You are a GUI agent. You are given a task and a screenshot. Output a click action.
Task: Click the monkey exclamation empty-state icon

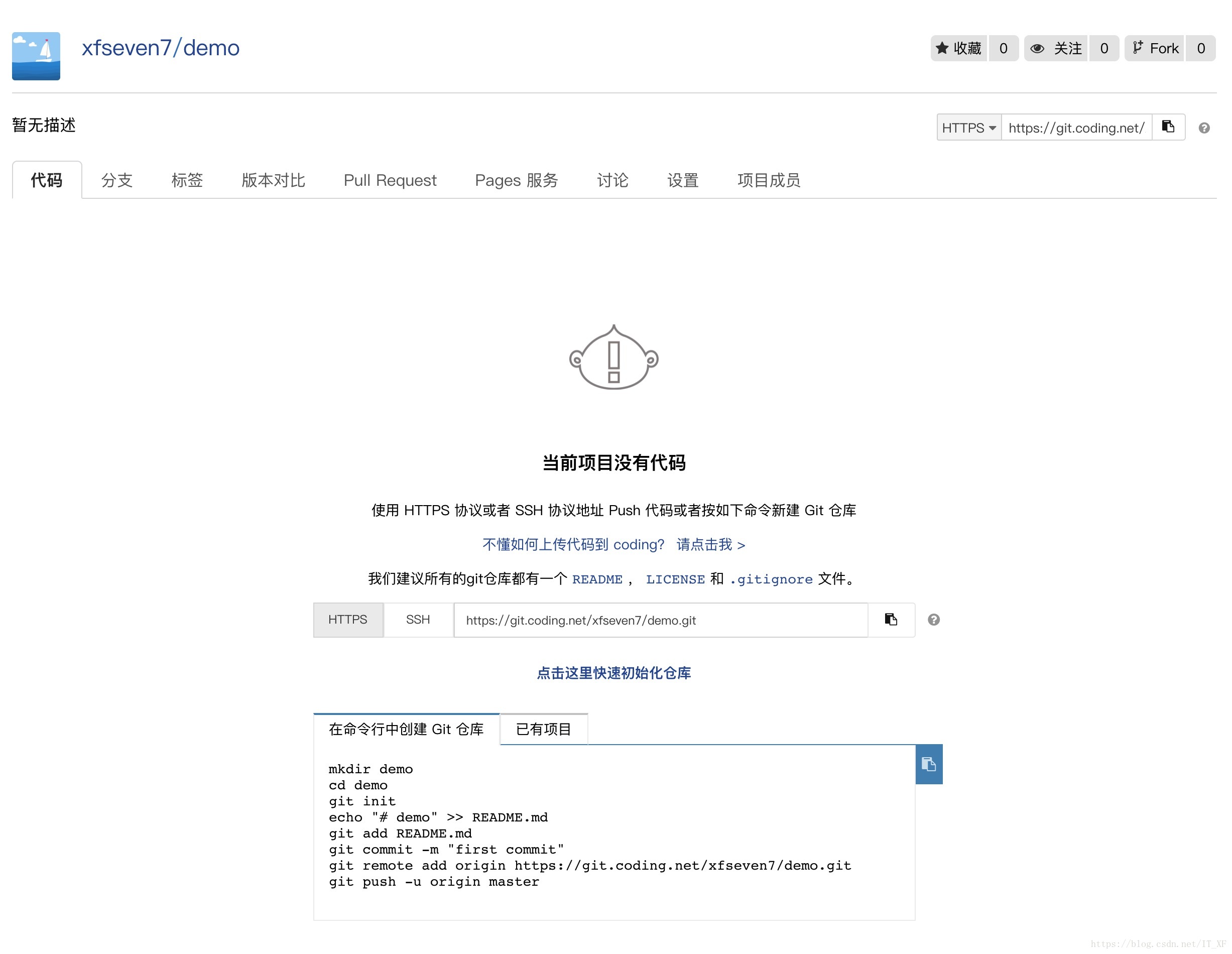point(614,357)
